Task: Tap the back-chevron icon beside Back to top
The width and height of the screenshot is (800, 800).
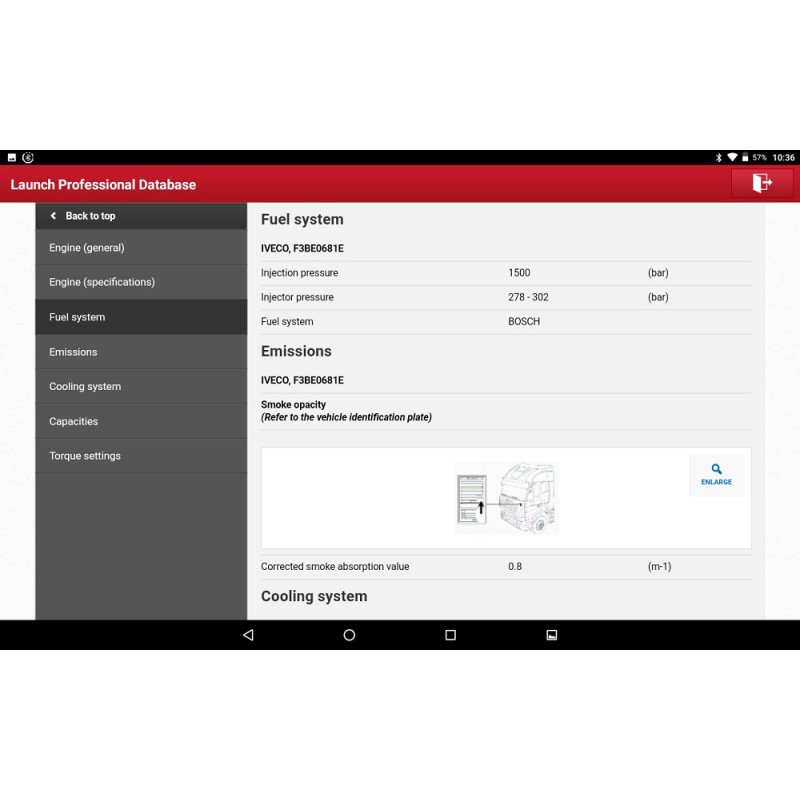Action: [x=54, y=216]
